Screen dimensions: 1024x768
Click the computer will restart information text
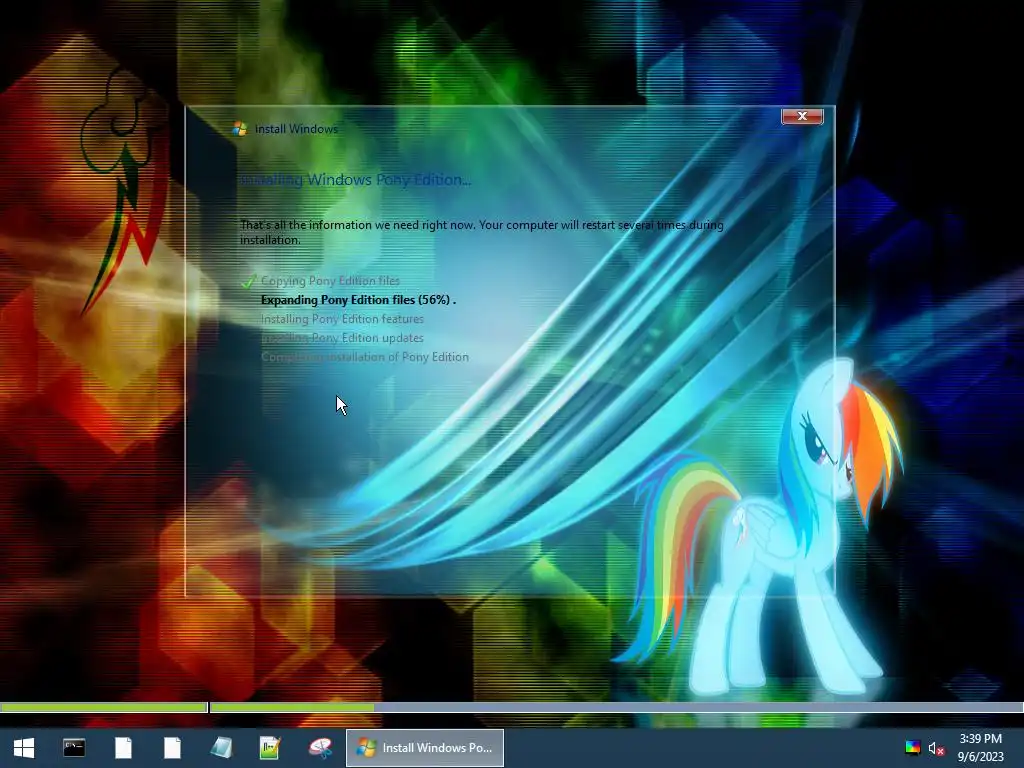[481, 232]
